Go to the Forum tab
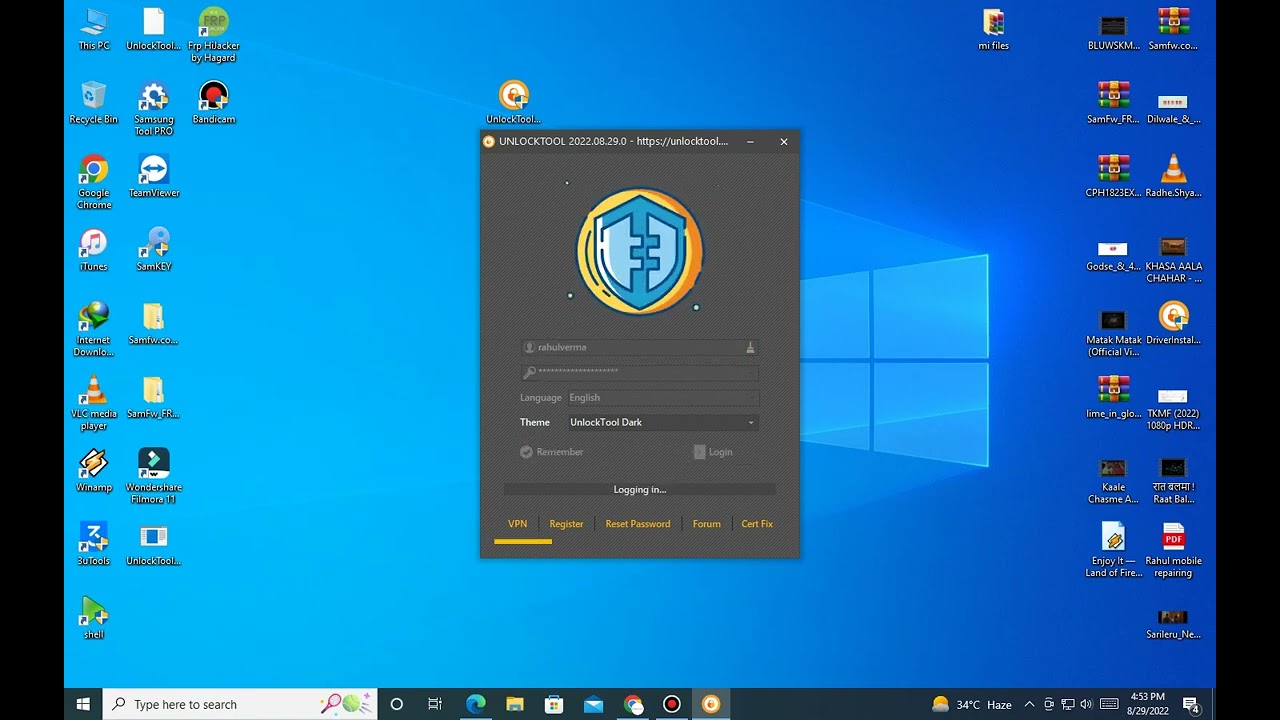 707,524
